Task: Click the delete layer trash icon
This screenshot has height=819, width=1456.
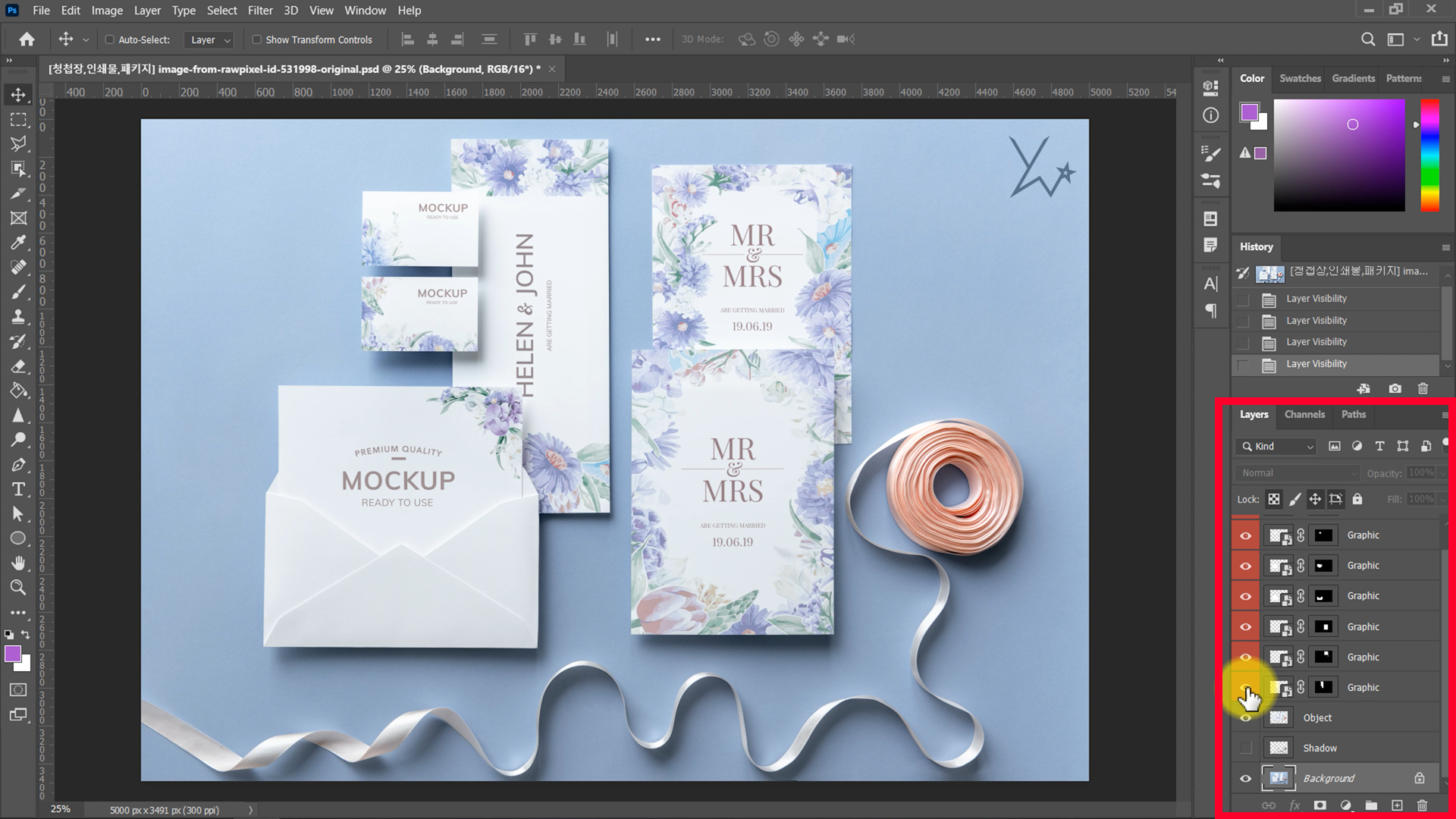Action: [x=1422, y=805]
